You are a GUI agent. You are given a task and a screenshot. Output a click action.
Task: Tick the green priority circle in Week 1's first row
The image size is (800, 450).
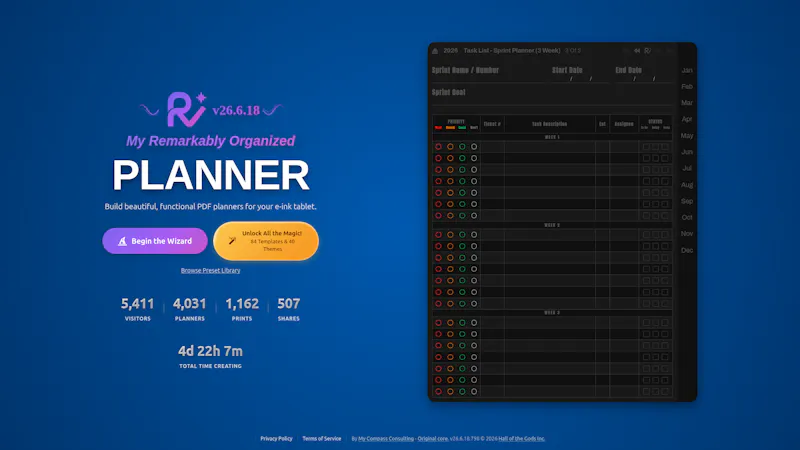[462, 147]
